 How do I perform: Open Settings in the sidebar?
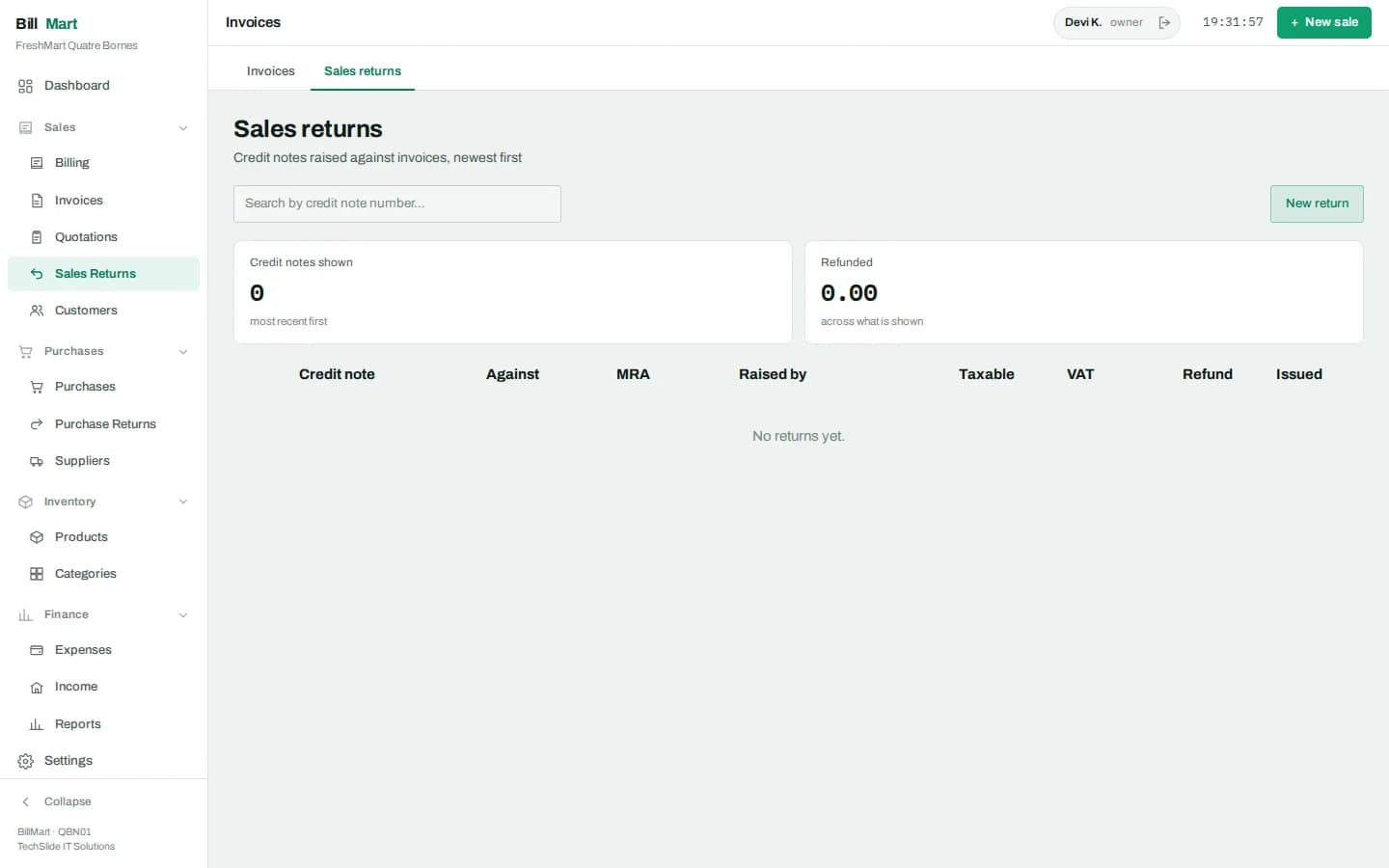click(103, 761)
